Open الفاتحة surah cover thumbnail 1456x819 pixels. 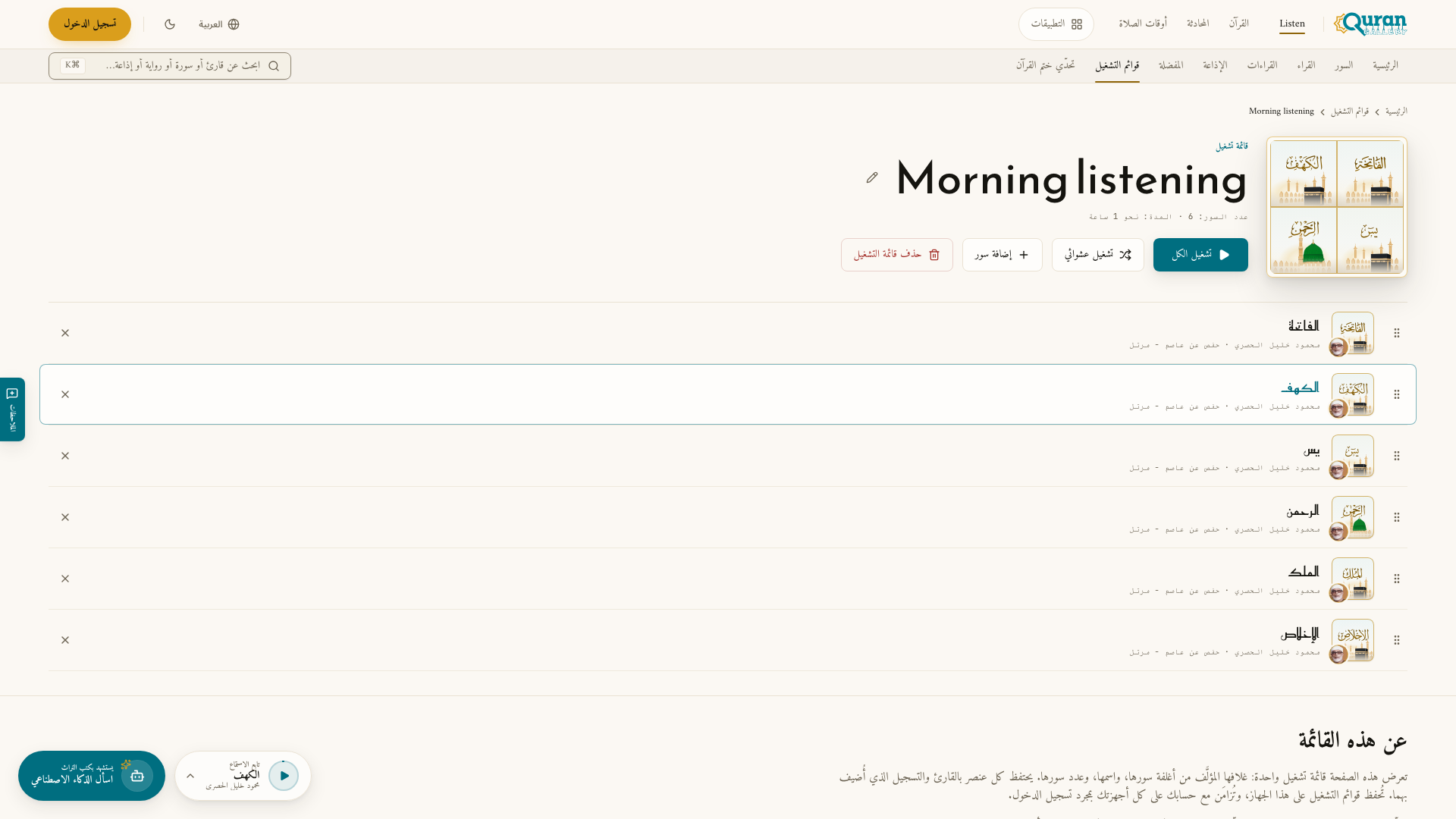(1352, 333)
